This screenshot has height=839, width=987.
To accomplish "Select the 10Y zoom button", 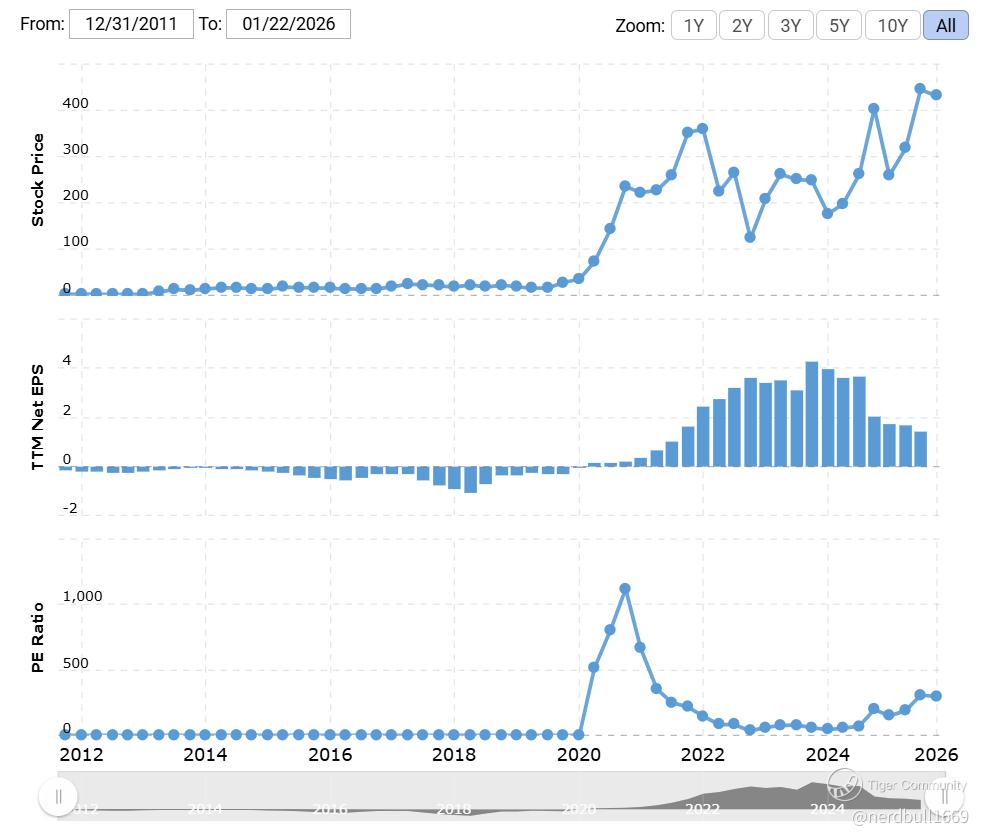I will point(893,26).
